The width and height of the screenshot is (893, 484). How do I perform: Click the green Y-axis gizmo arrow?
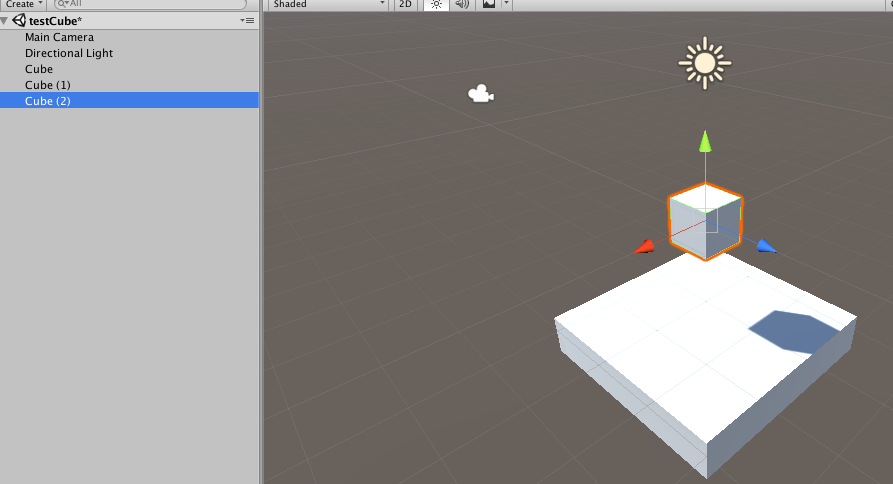tap(705, 141)
